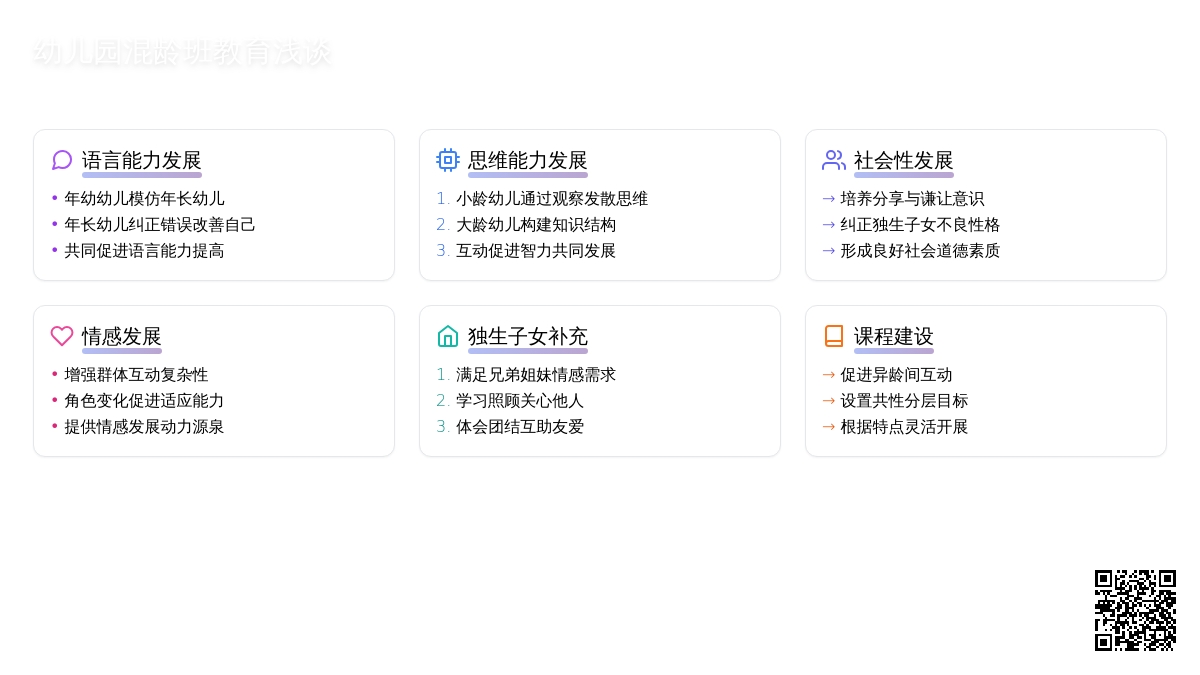This screenshot has width=1200, height=675.
Task: Click the item 大龄幼儿构建知识结构
Action: pyautogui.click(x=536, y=224)
